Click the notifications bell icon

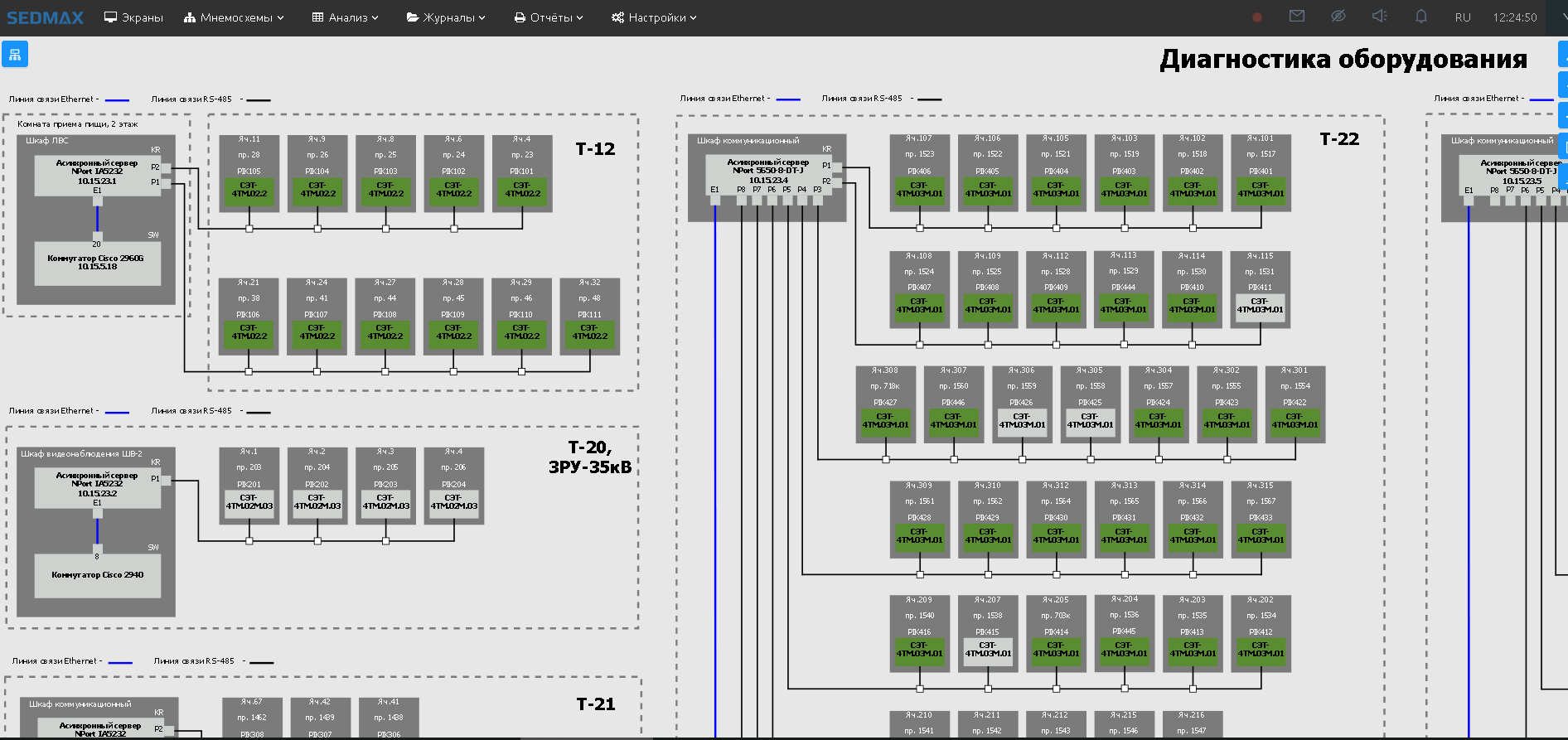coord(1420,17)
